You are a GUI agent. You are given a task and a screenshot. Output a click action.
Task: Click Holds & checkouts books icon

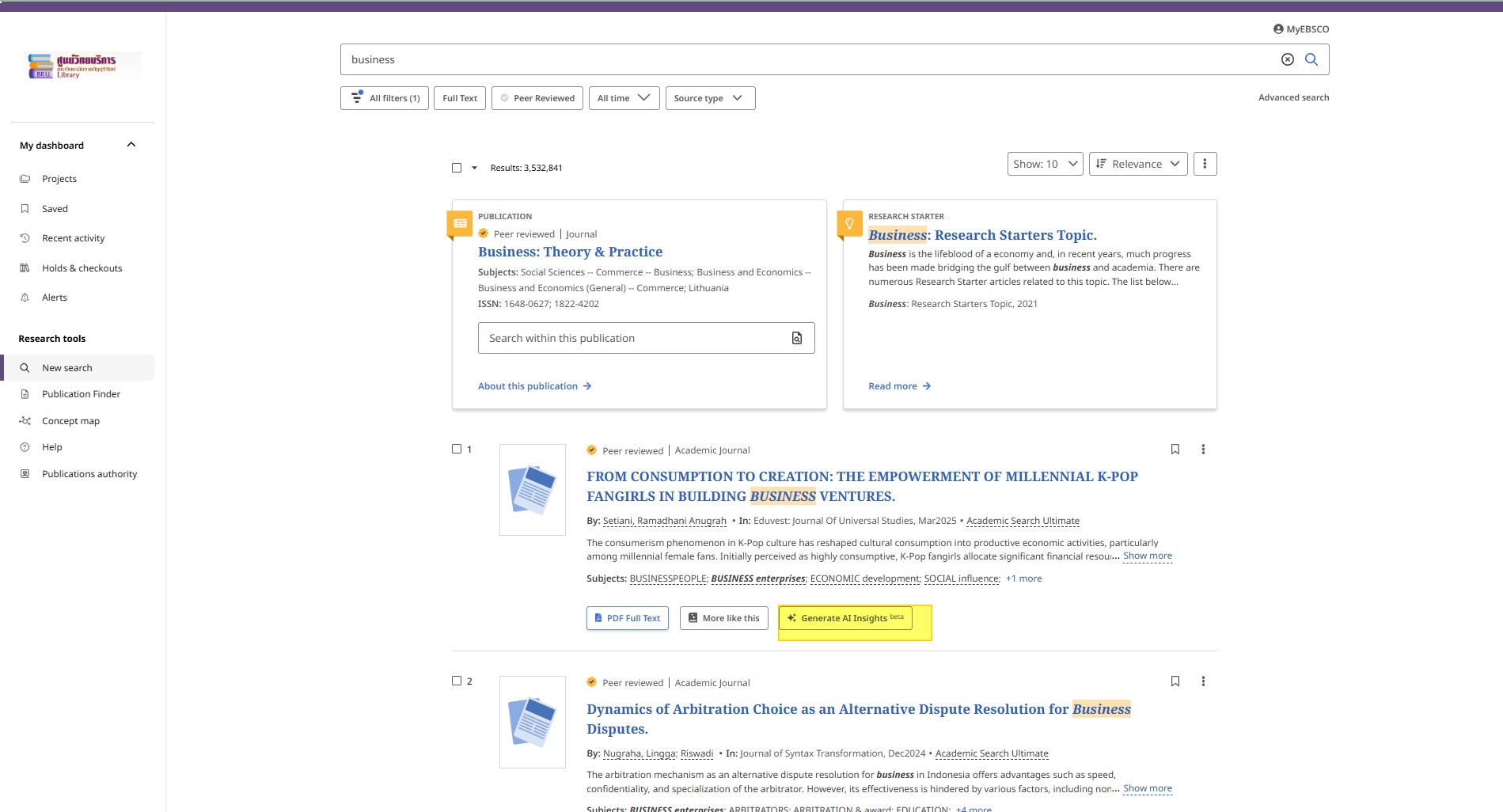pos(25,268)
